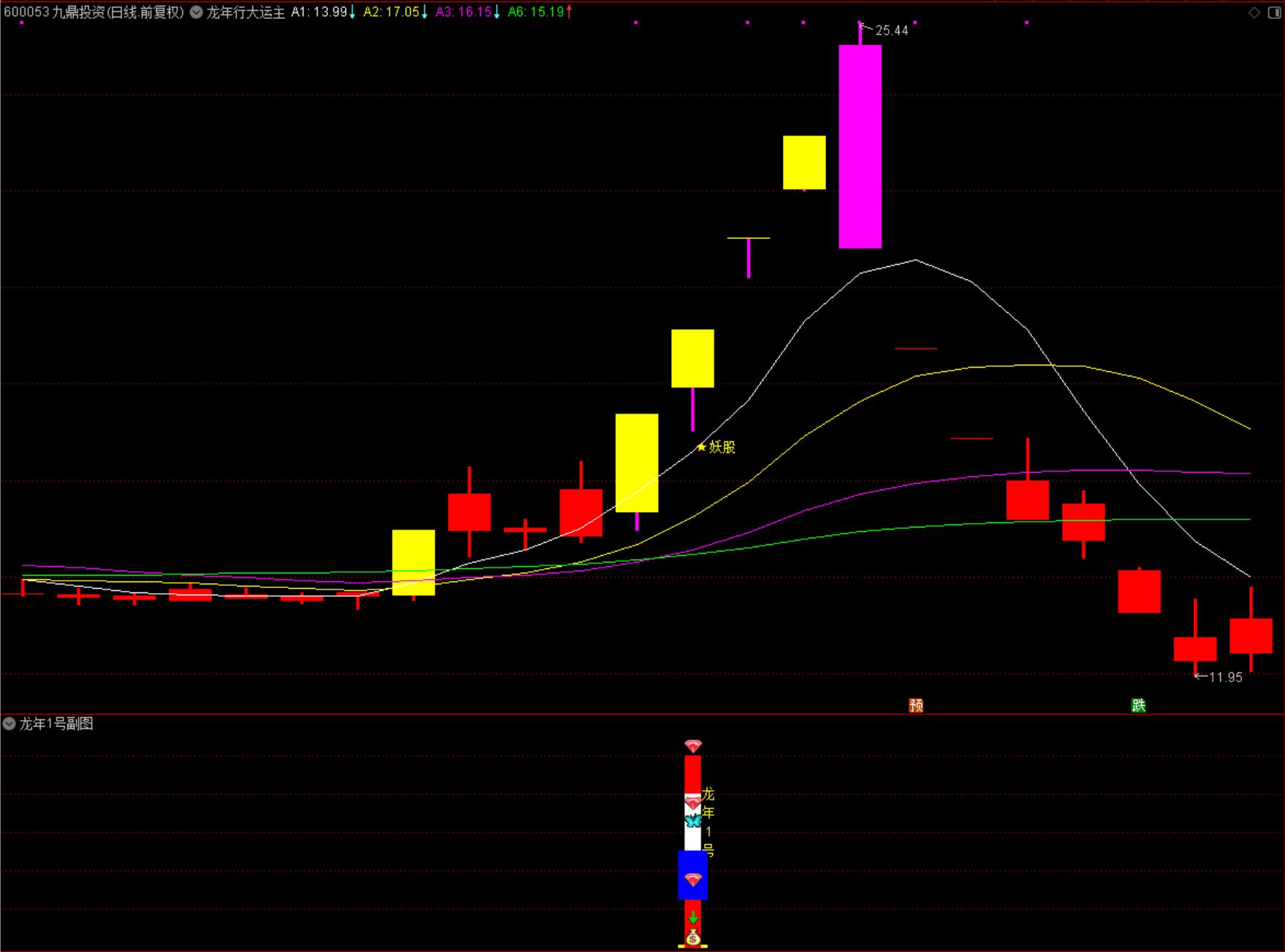This screenshot has width=1285, height=952.
Task: Select the yellow candle left of the magenta candle
Action: click(804, 162)
